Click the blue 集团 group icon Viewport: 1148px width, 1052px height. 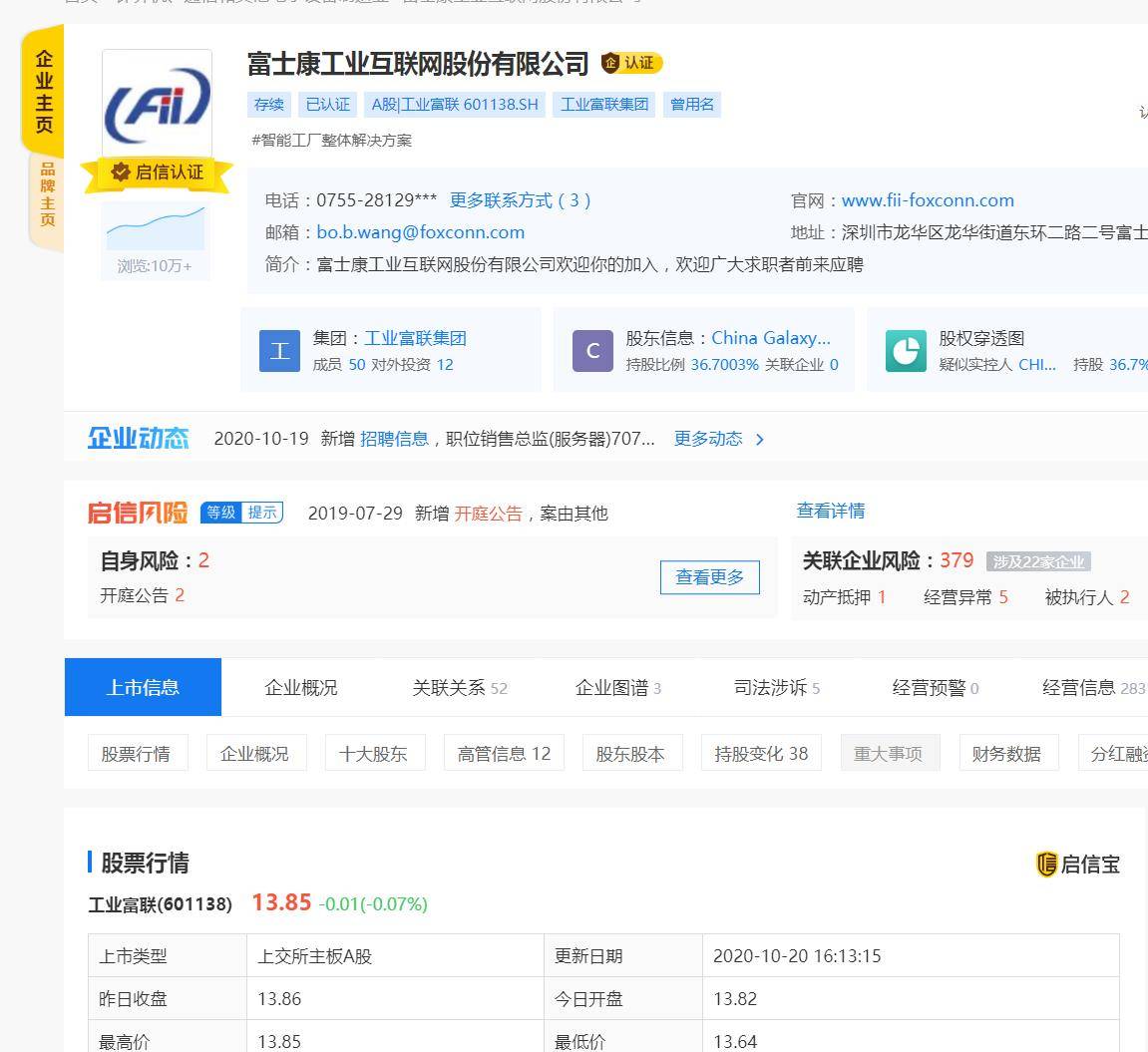(x=280, y=350)
